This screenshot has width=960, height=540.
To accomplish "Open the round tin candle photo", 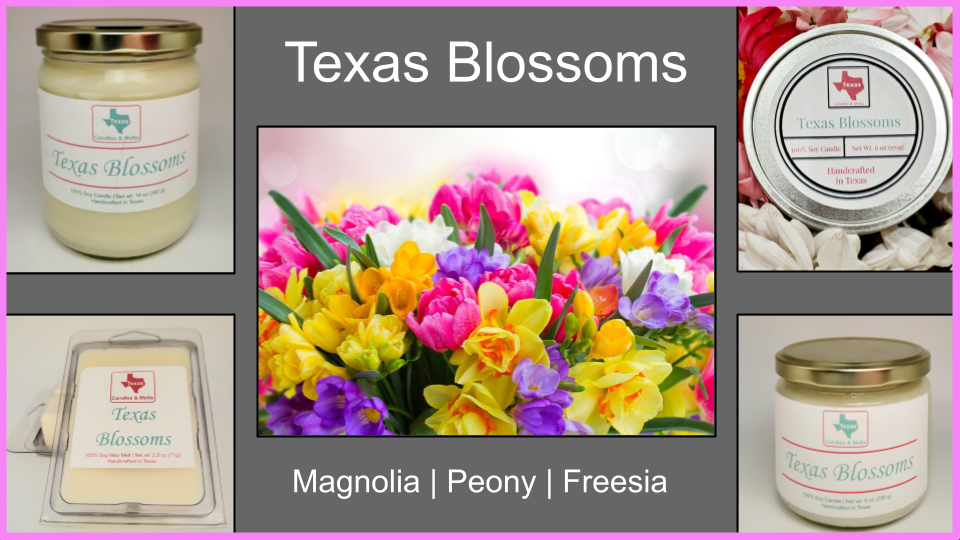I will click(845, 138).
